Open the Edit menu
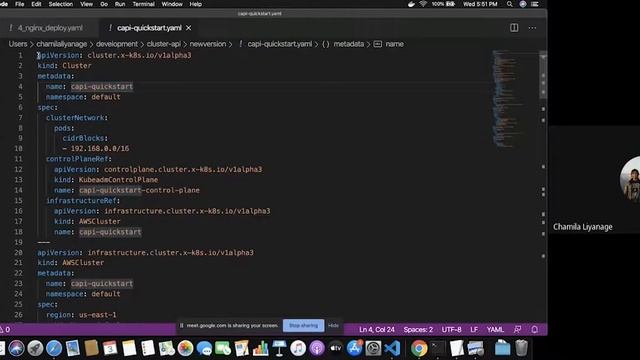Image resolution: width=640 pixels, height=360 pixels. tap(36, 4)
